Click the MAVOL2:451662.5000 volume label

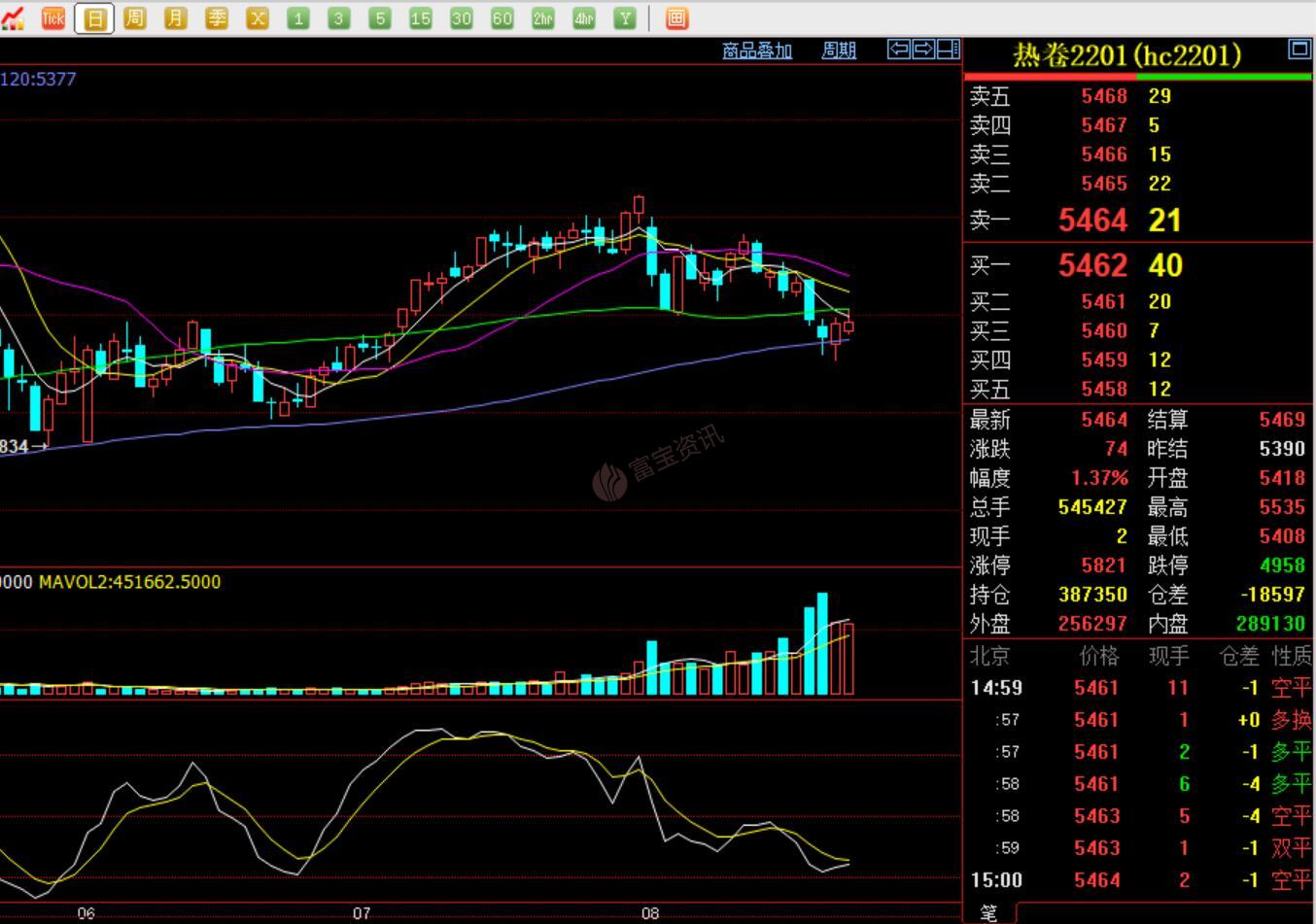[x=129, y=582]
